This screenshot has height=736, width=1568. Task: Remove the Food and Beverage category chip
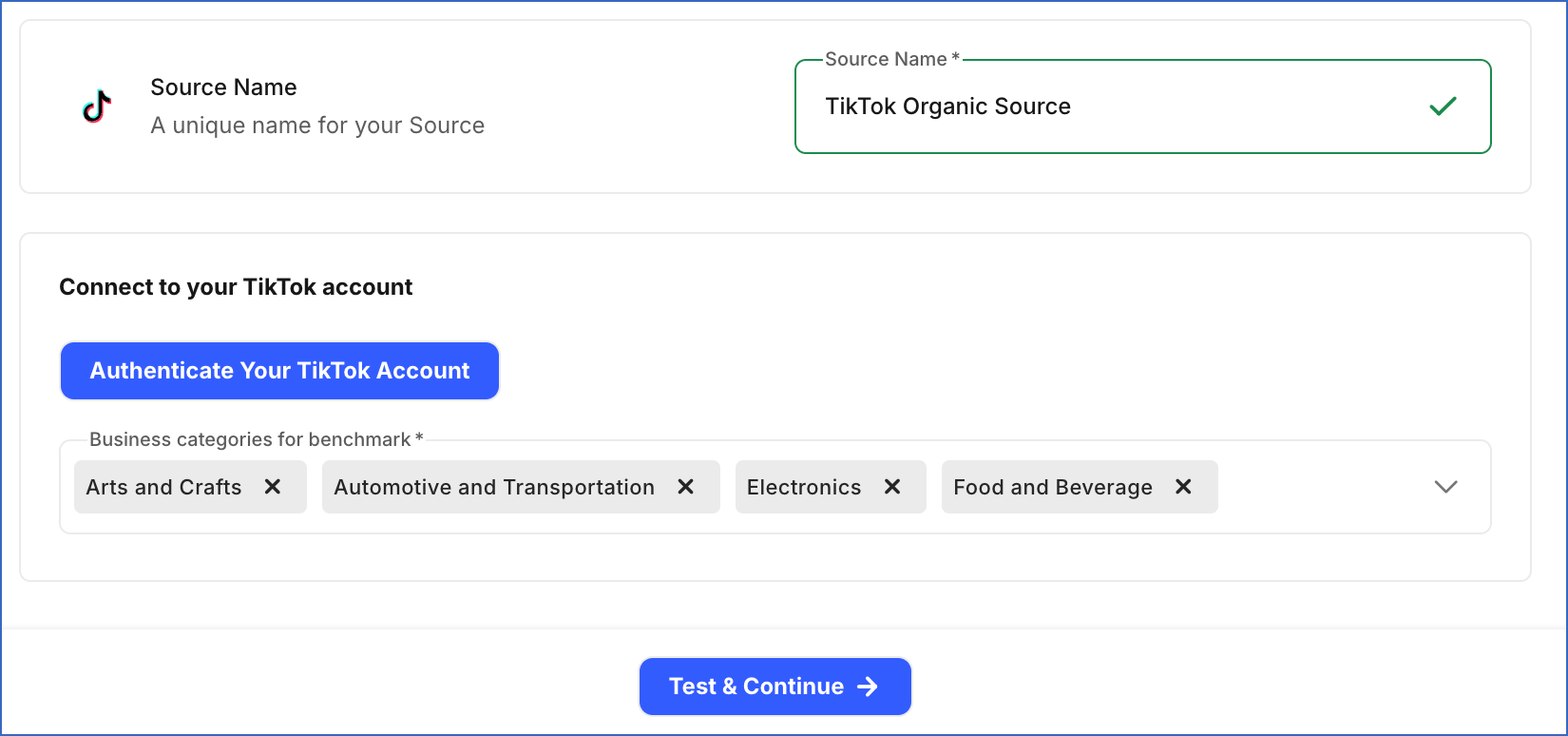pyautogui.click(x=1183, y=487)
